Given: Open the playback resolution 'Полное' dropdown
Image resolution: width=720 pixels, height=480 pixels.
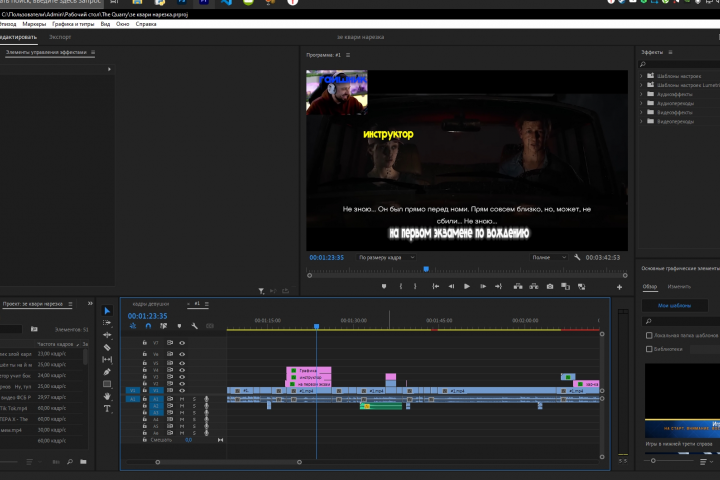Looking at the screenshot, I should pos(549,257).
